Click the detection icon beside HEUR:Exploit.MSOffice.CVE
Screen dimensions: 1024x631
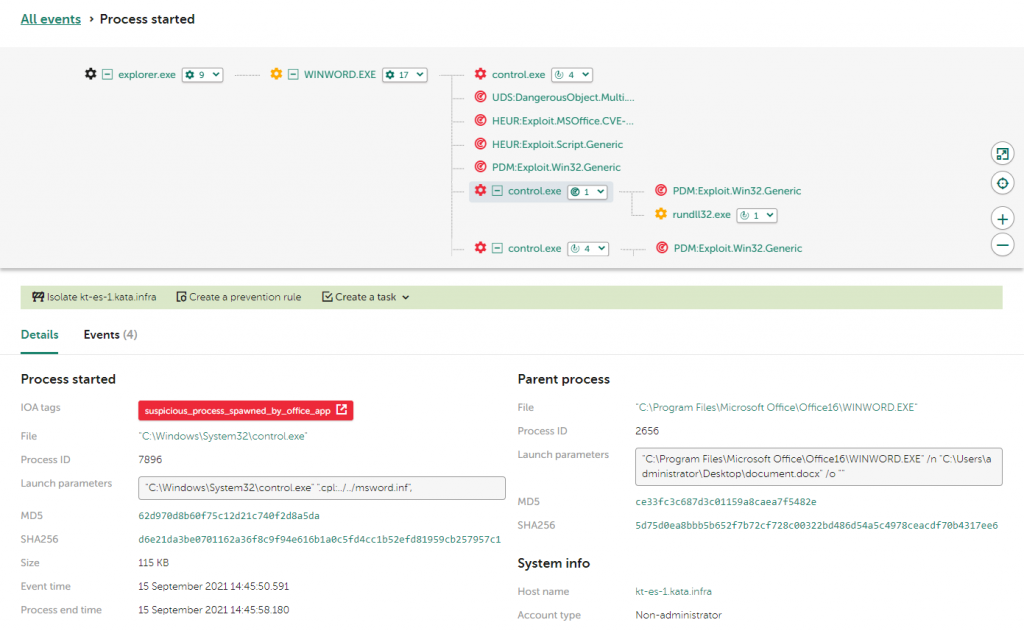481,120
